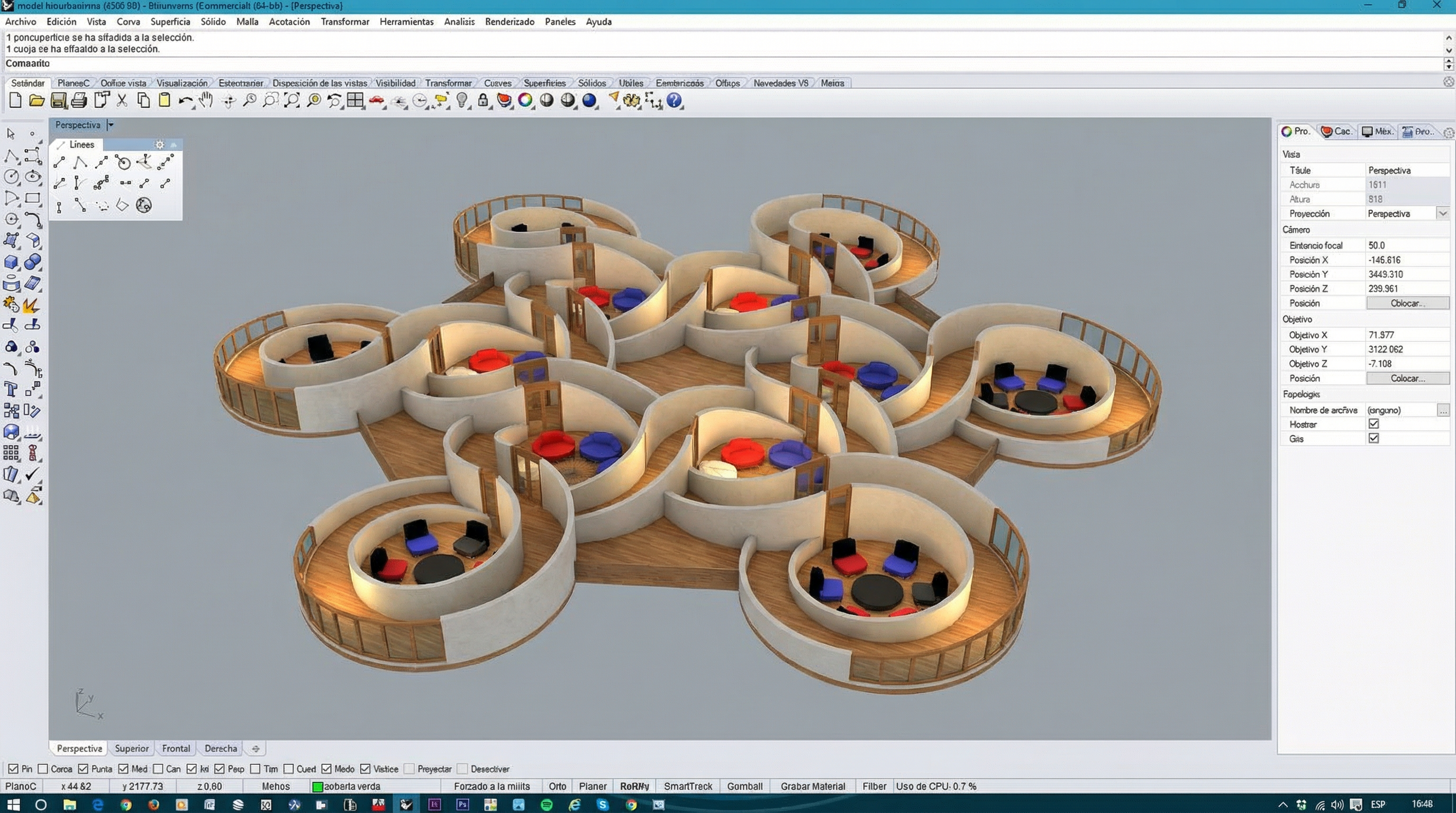Click the padlock Lock objects icon

coord(483,101)
